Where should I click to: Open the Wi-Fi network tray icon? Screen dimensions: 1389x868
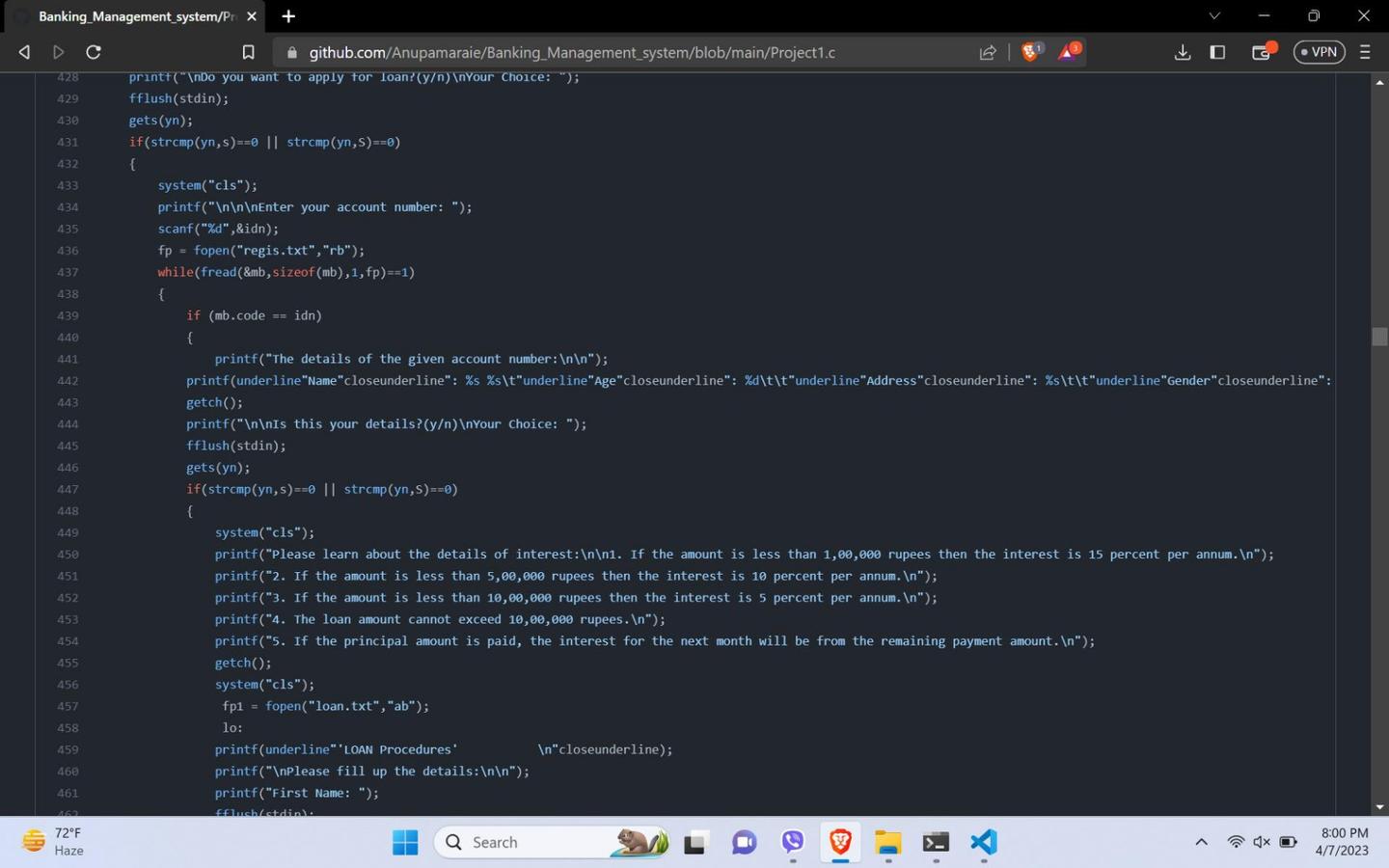pos(1236,842)
